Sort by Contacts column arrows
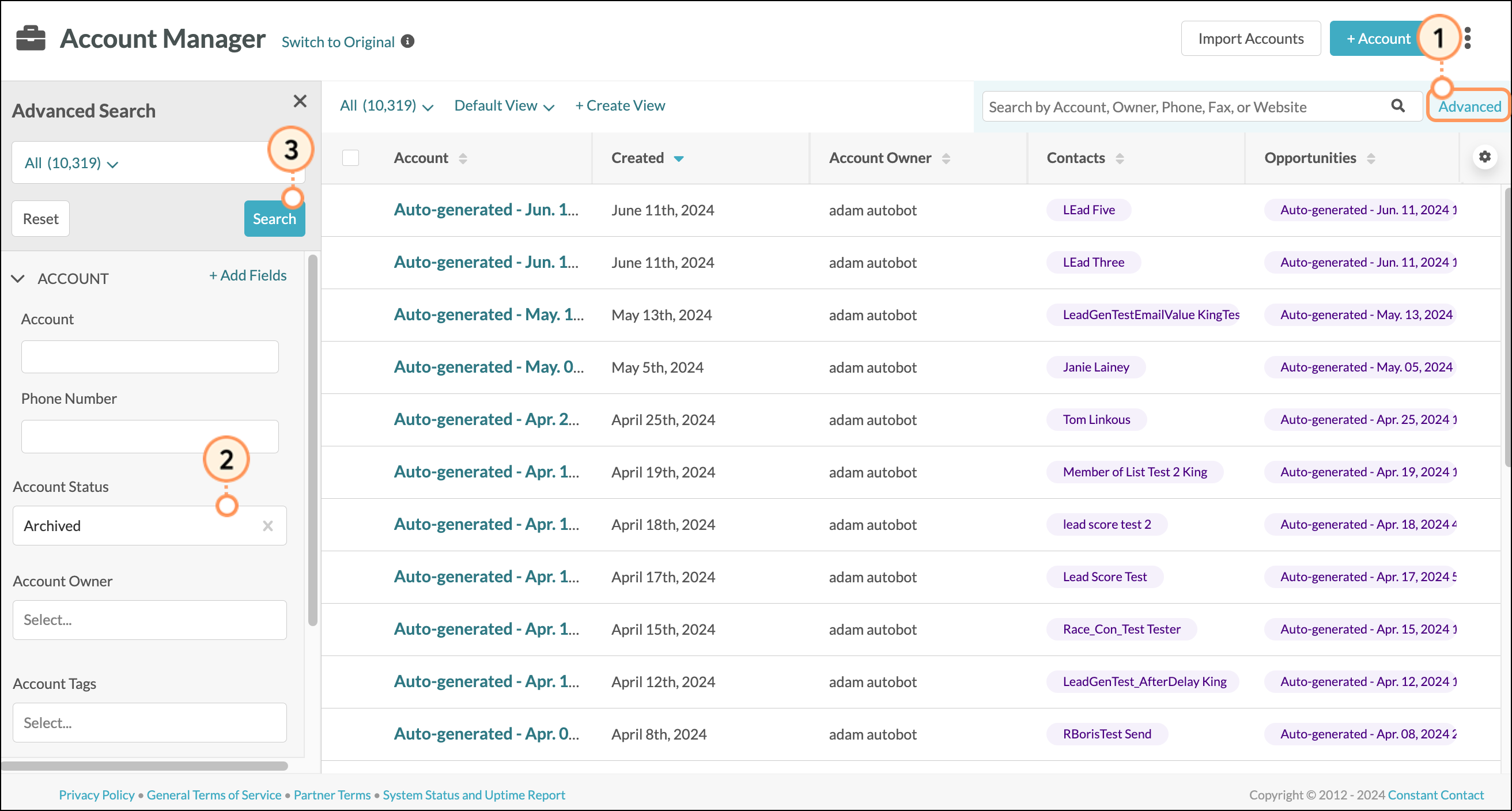This screenshot has height=811, width=1512. 1120,158
